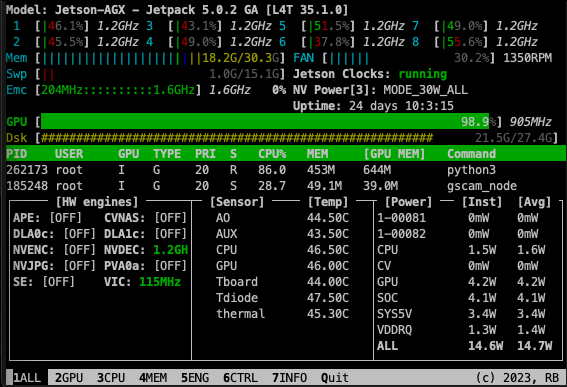Click the VDDRQ power row
Image resolution: width=567 pixels, height=387 pixels.
pyautogui.click(x=461, y=329)
